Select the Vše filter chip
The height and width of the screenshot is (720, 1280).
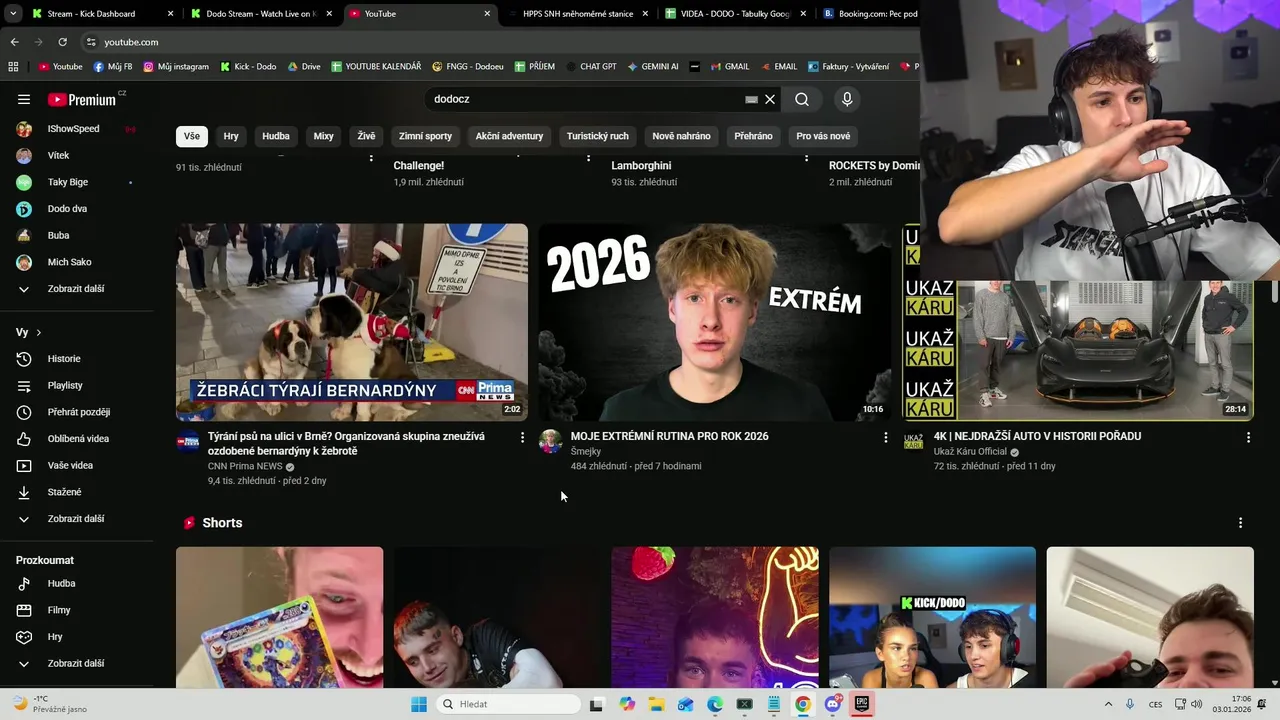point(192,136)
